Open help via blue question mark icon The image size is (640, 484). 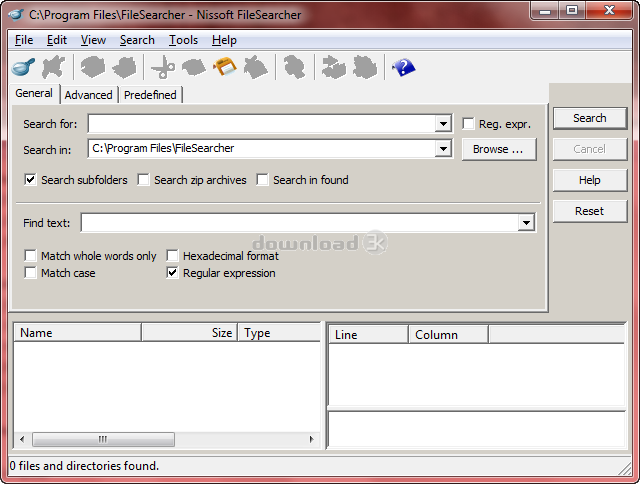pyautogui.click(x=404, y=68)
